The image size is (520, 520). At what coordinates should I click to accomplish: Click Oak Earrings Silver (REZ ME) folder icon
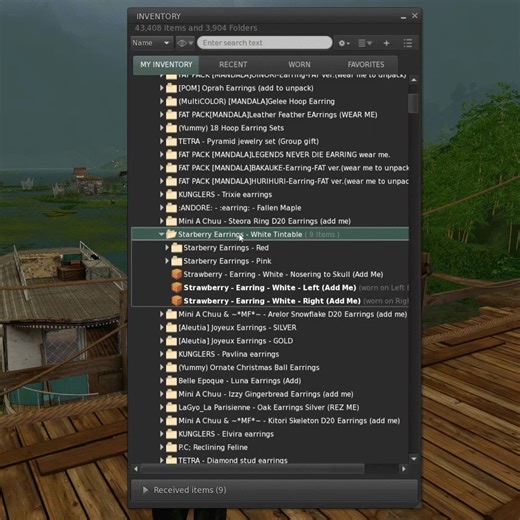[171, 407]
